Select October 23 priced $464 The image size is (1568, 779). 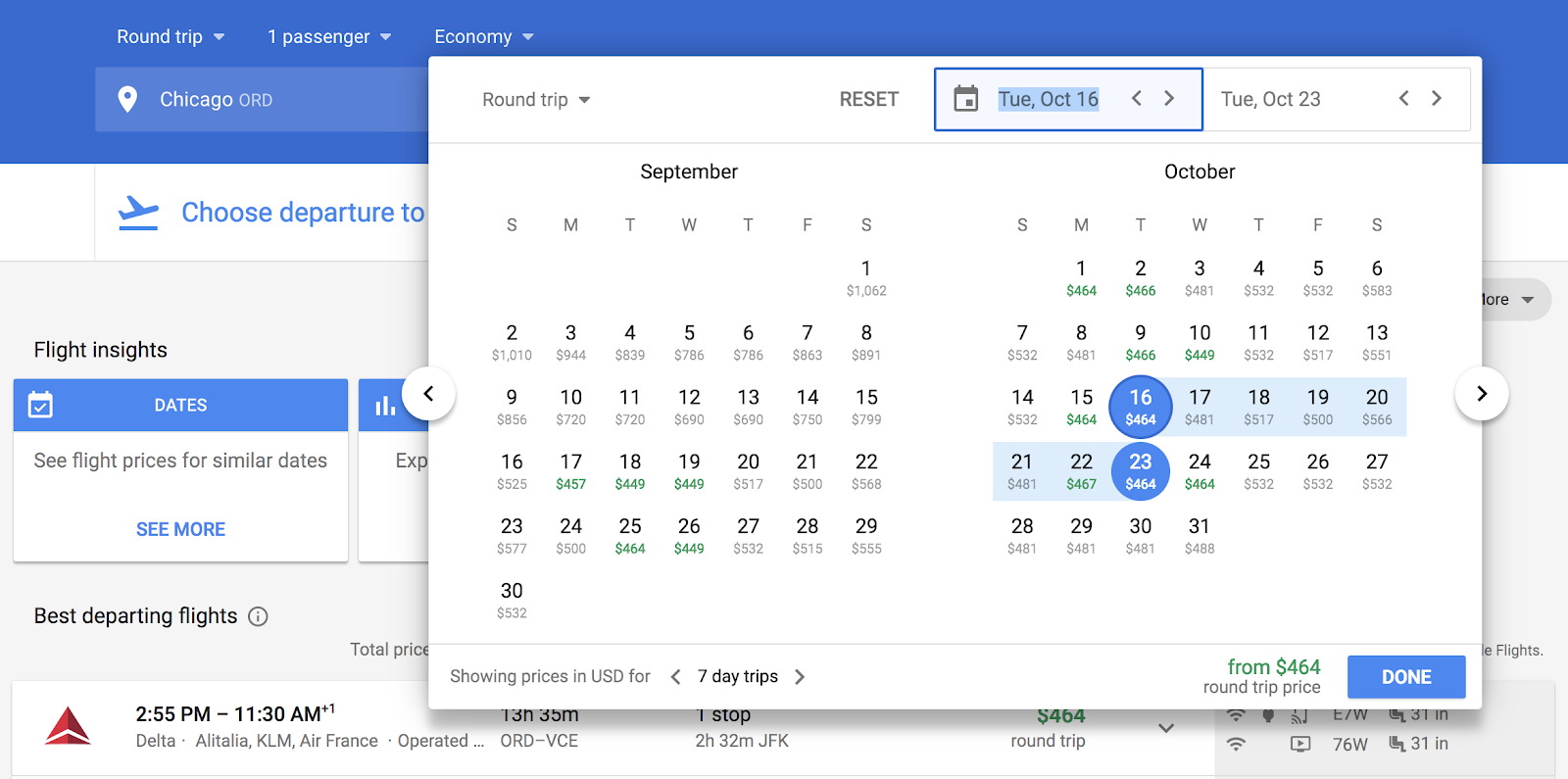point(1141,471)
